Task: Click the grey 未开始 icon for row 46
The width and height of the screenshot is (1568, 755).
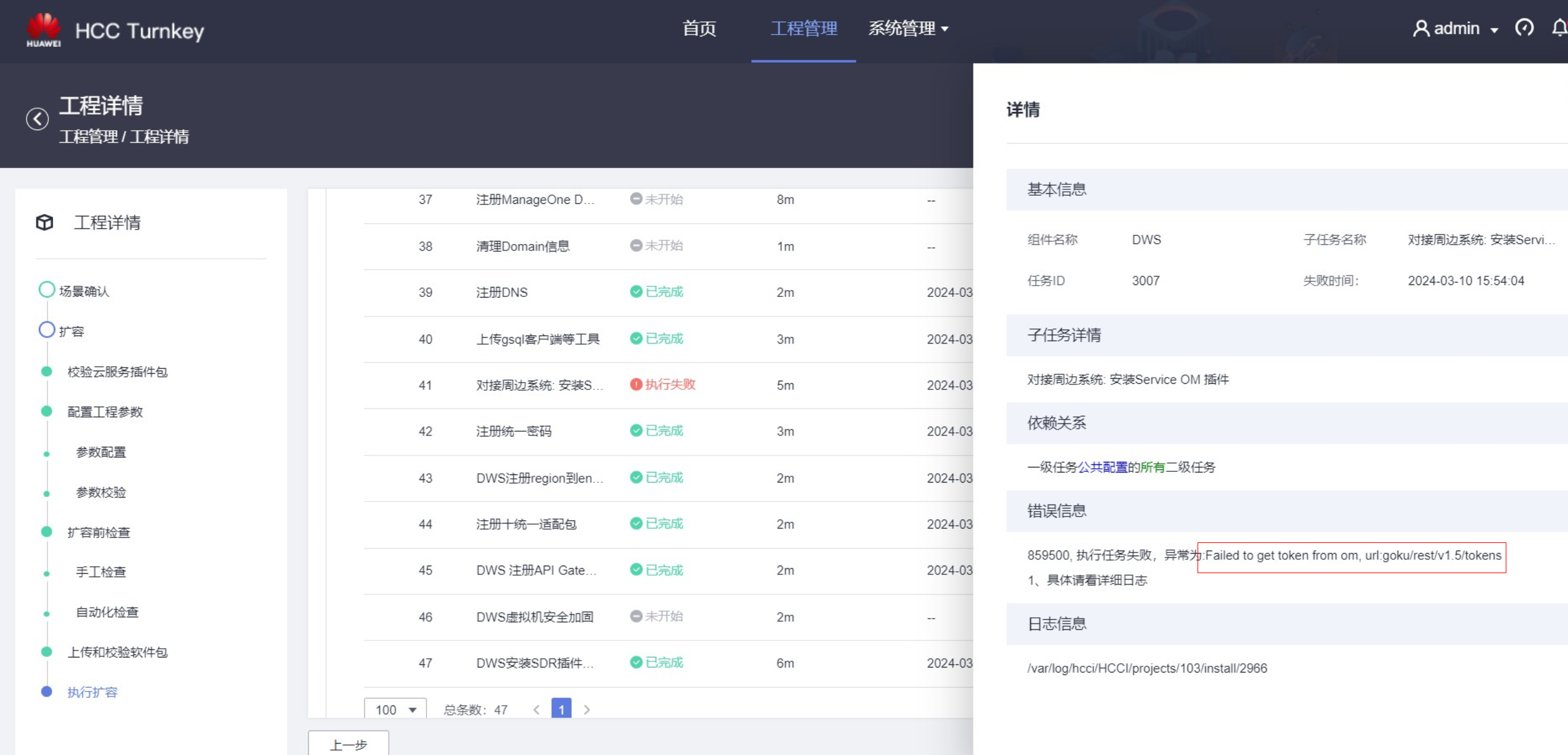Action: pyautogui.click(x=636, y=616)
